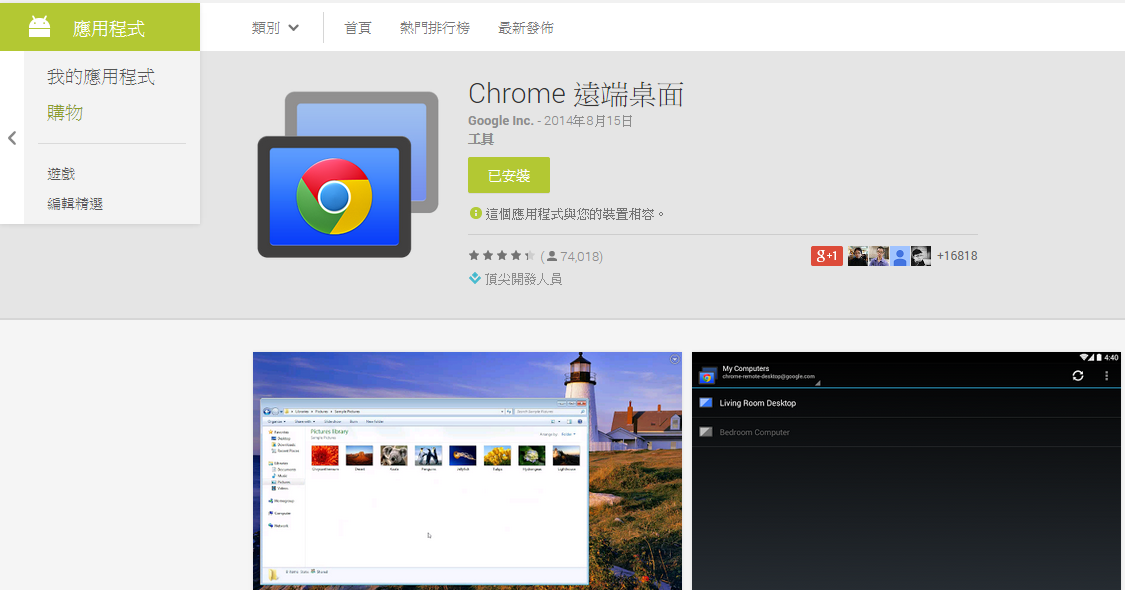Go to the 首頁 tab
1125x590 pixels.
point(357,28)
